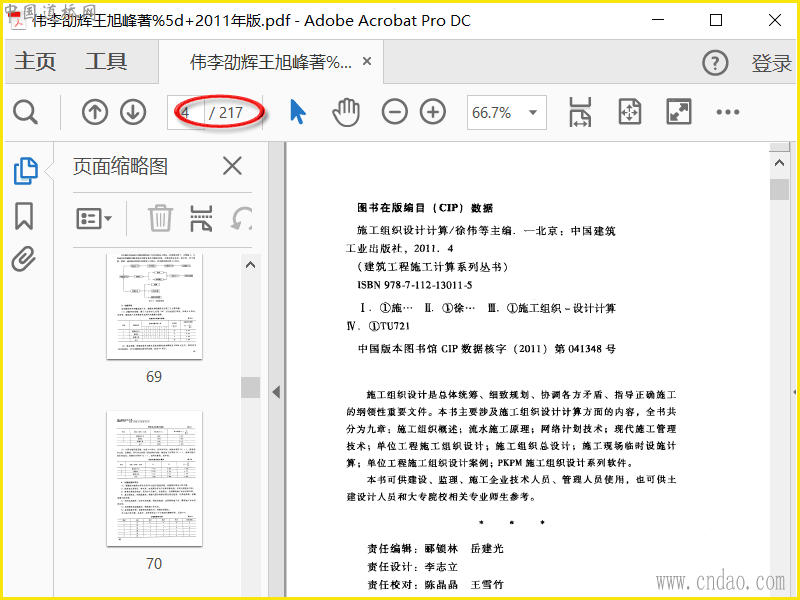Close the open document tab

(x=366, y=61)
